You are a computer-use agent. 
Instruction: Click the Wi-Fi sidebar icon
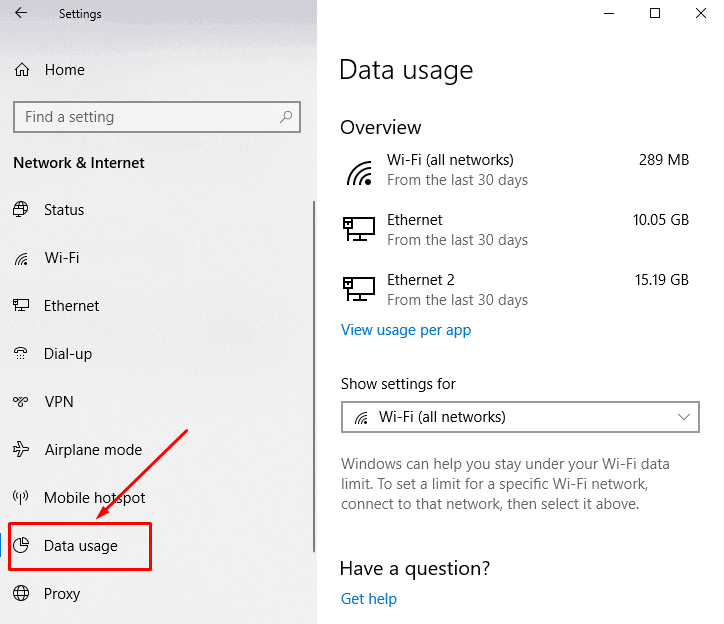coord(21,258)
